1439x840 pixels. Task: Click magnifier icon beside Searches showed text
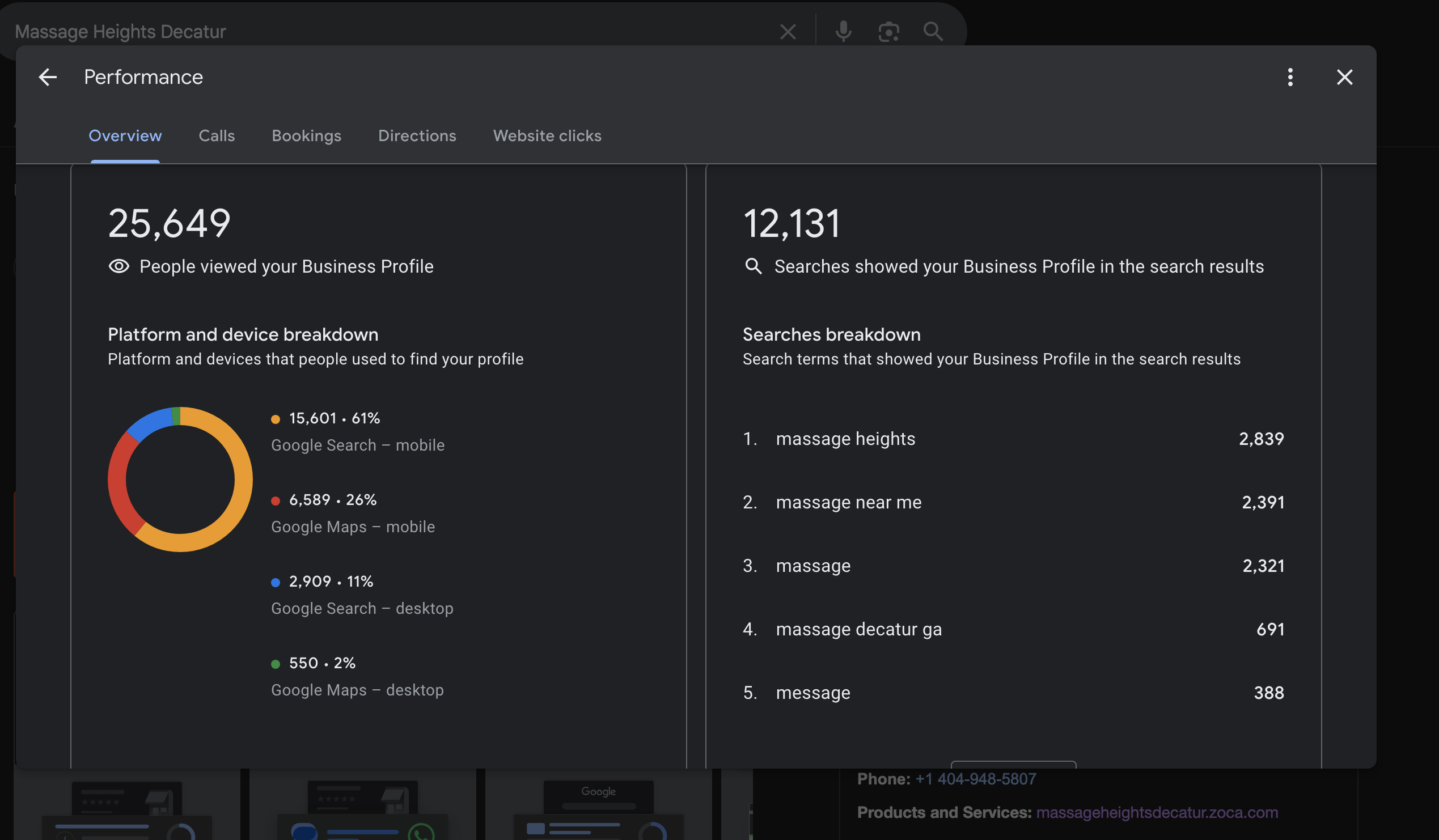753,266
